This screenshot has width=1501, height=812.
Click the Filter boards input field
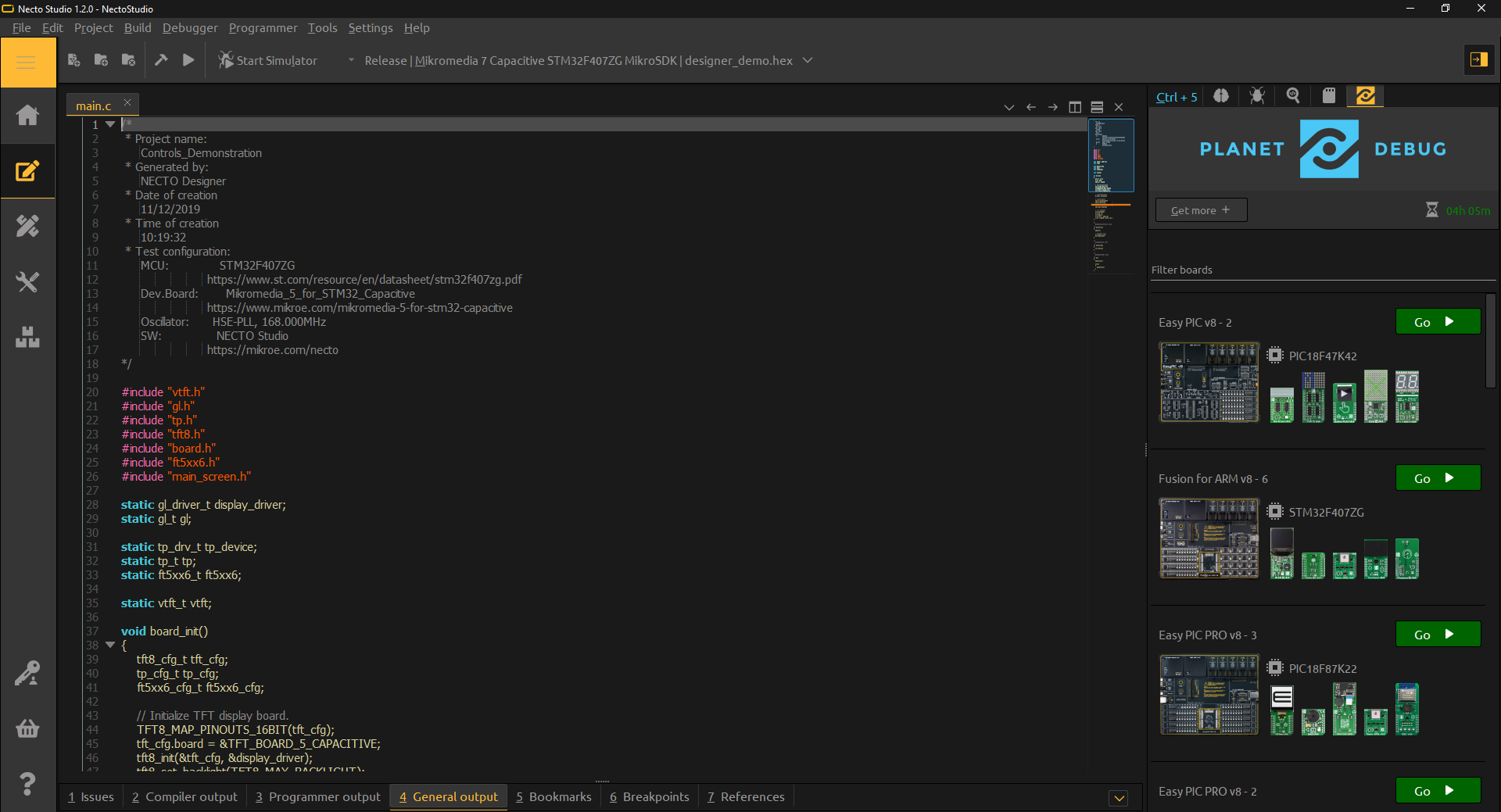click(1323, 270)
